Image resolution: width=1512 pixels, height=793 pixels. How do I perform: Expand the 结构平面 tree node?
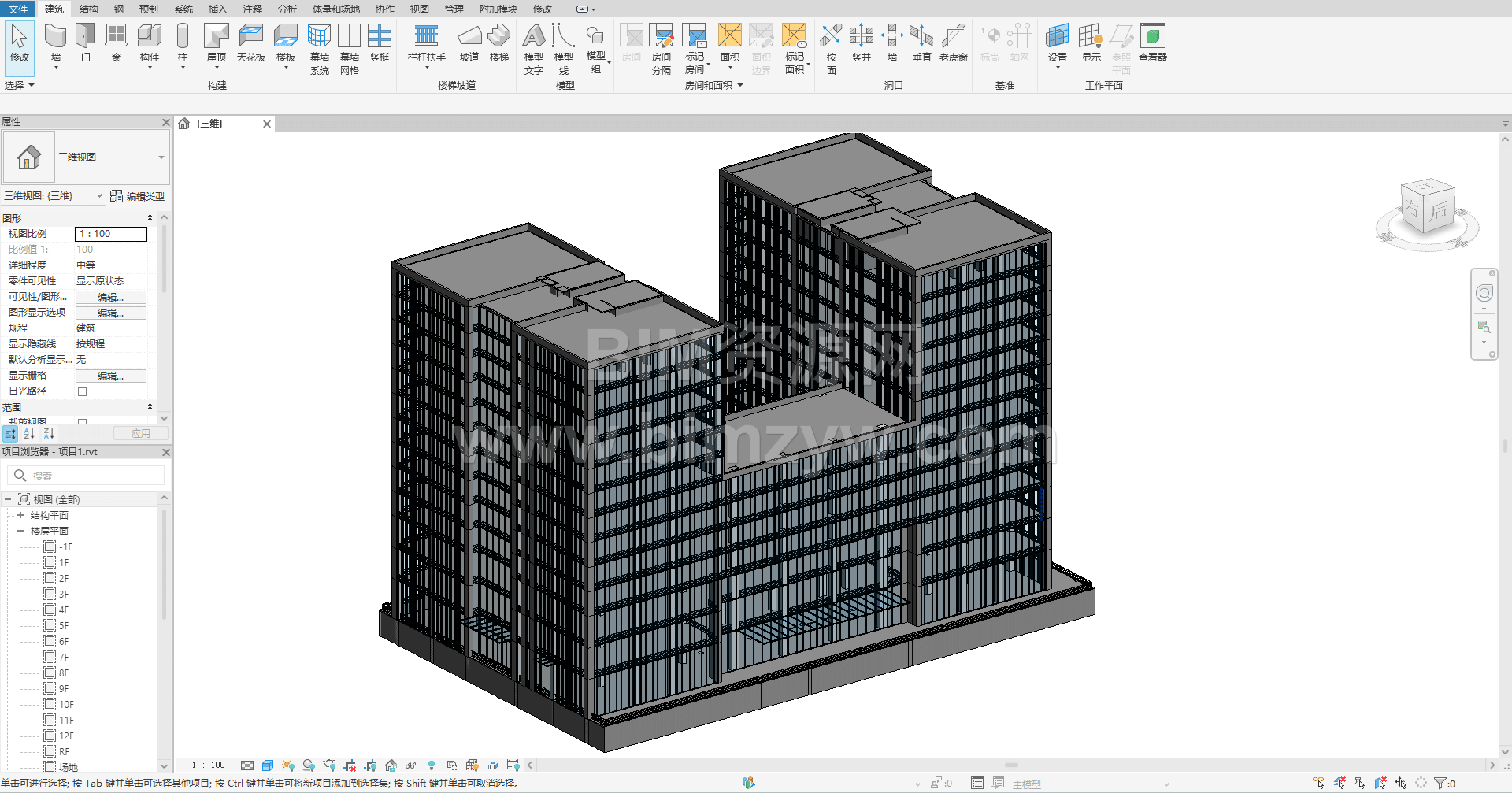click(x=20, y=515)
